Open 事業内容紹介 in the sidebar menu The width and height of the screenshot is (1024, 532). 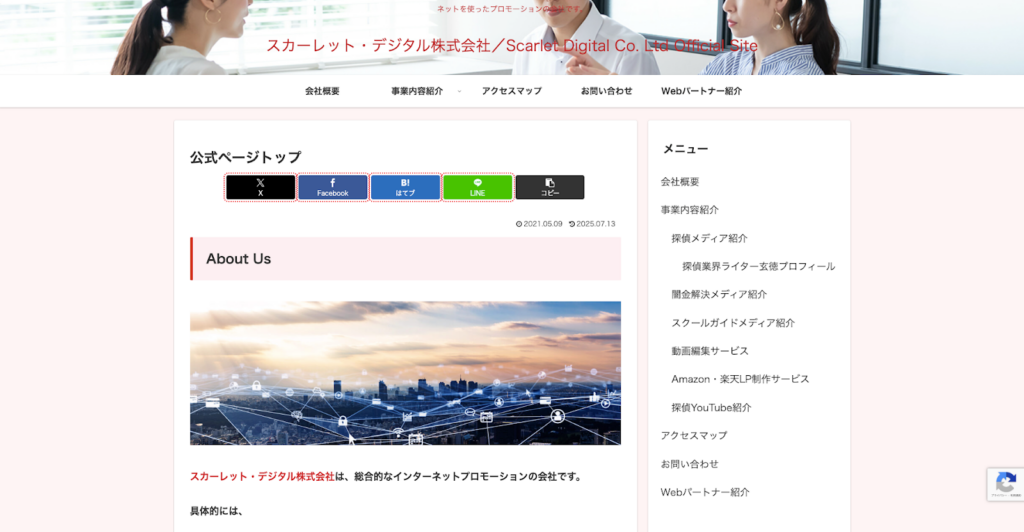pyautogui.click(x=690, y=210)
